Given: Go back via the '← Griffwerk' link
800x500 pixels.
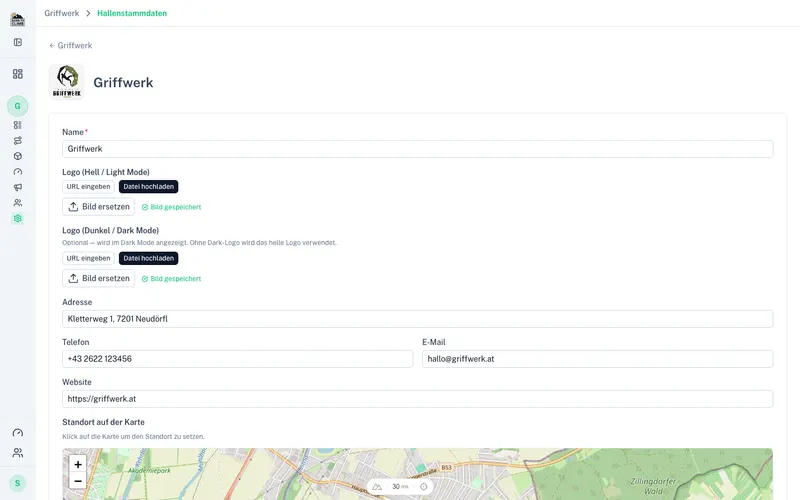Looking at the screenshot, I should tap(70, 45).
